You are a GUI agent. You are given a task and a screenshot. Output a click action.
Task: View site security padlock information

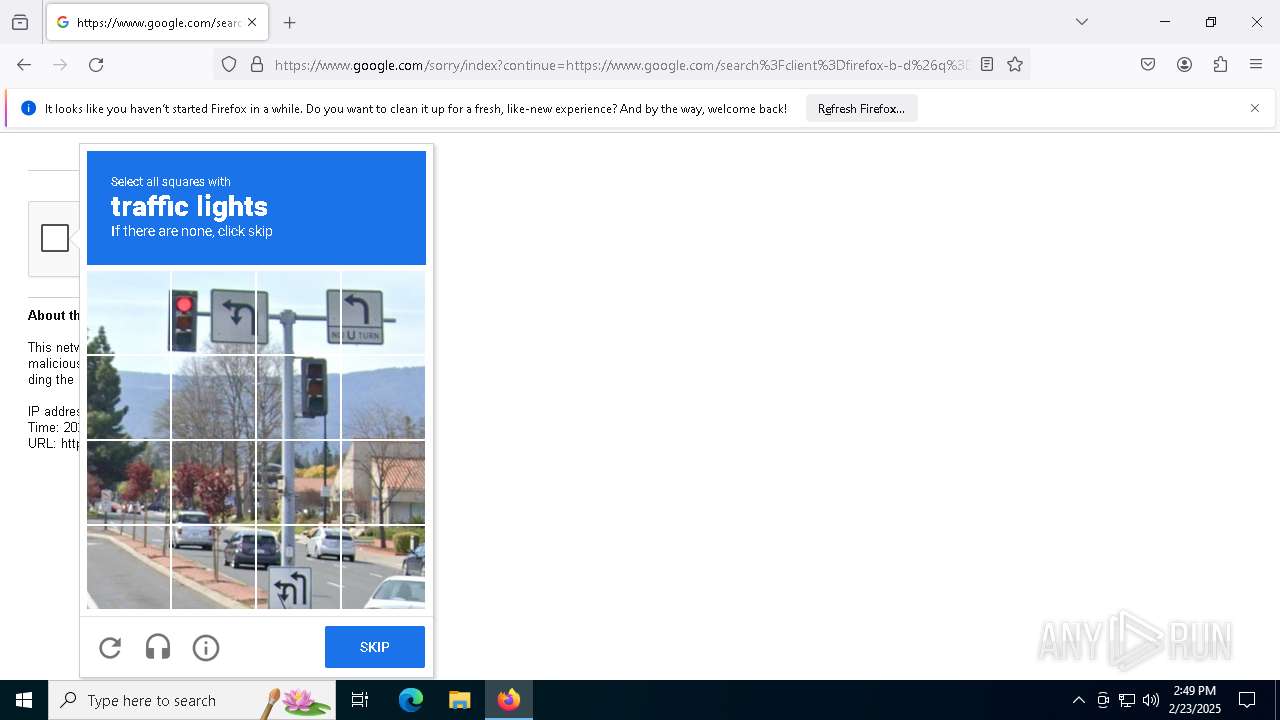click(x=257, y=65)
